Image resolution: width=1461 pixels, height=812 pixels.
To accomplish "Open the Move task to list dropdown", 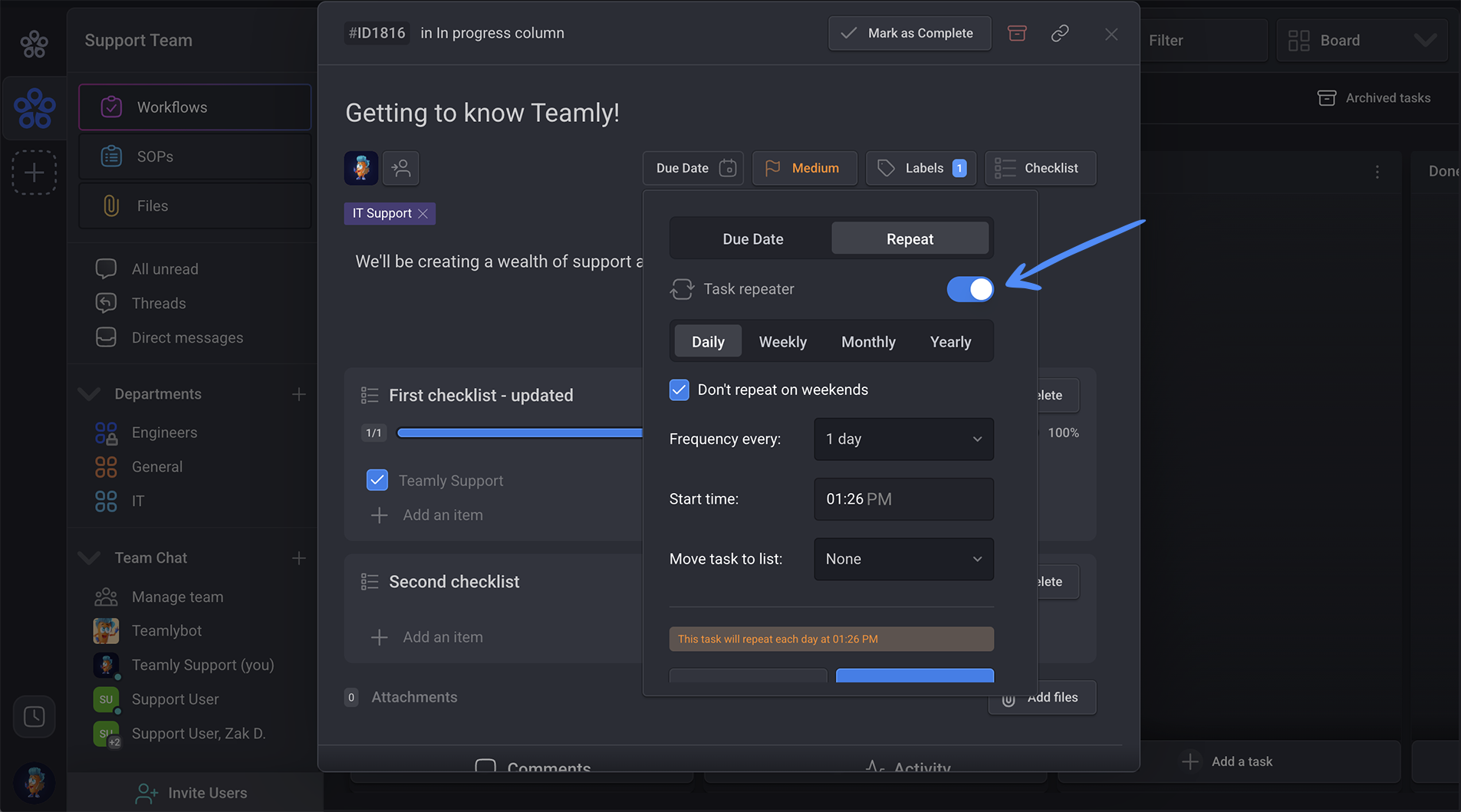I will click(x=903, y=559).
